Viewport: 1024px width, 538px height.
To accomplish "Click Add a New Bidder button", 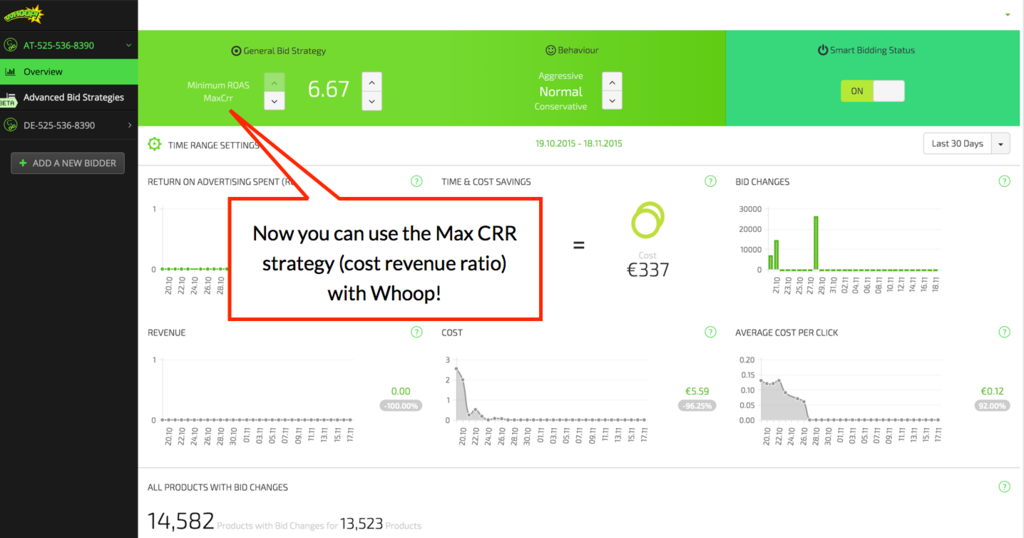I will click(x=68, y=163).
